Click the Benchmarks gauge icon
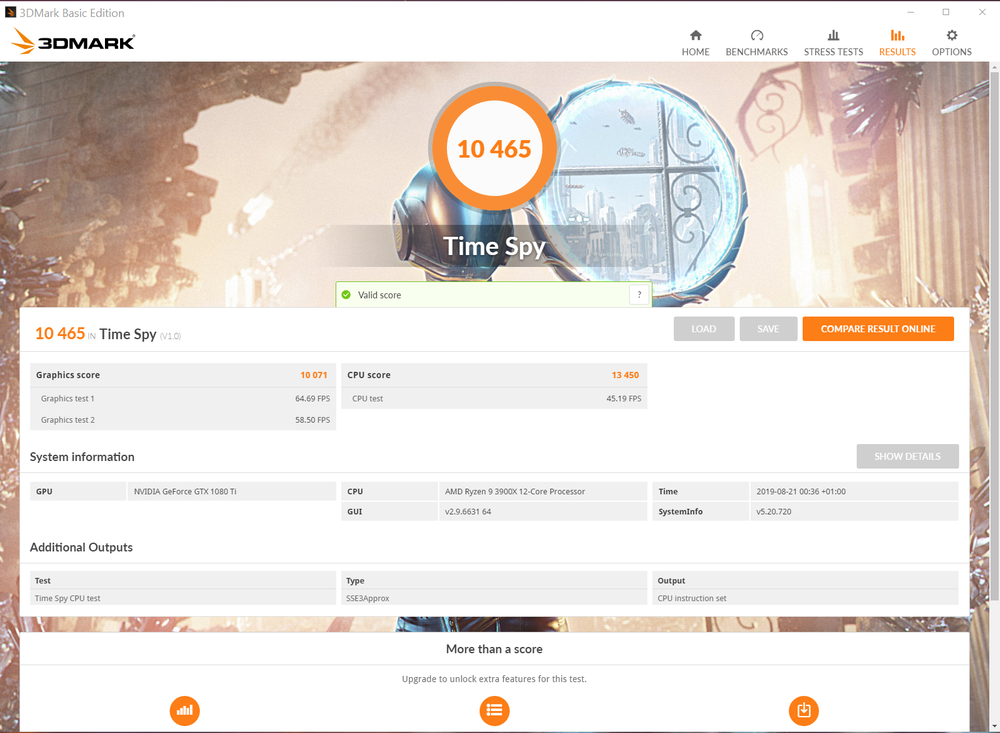The image size is (1000, 733). (756, 35)
